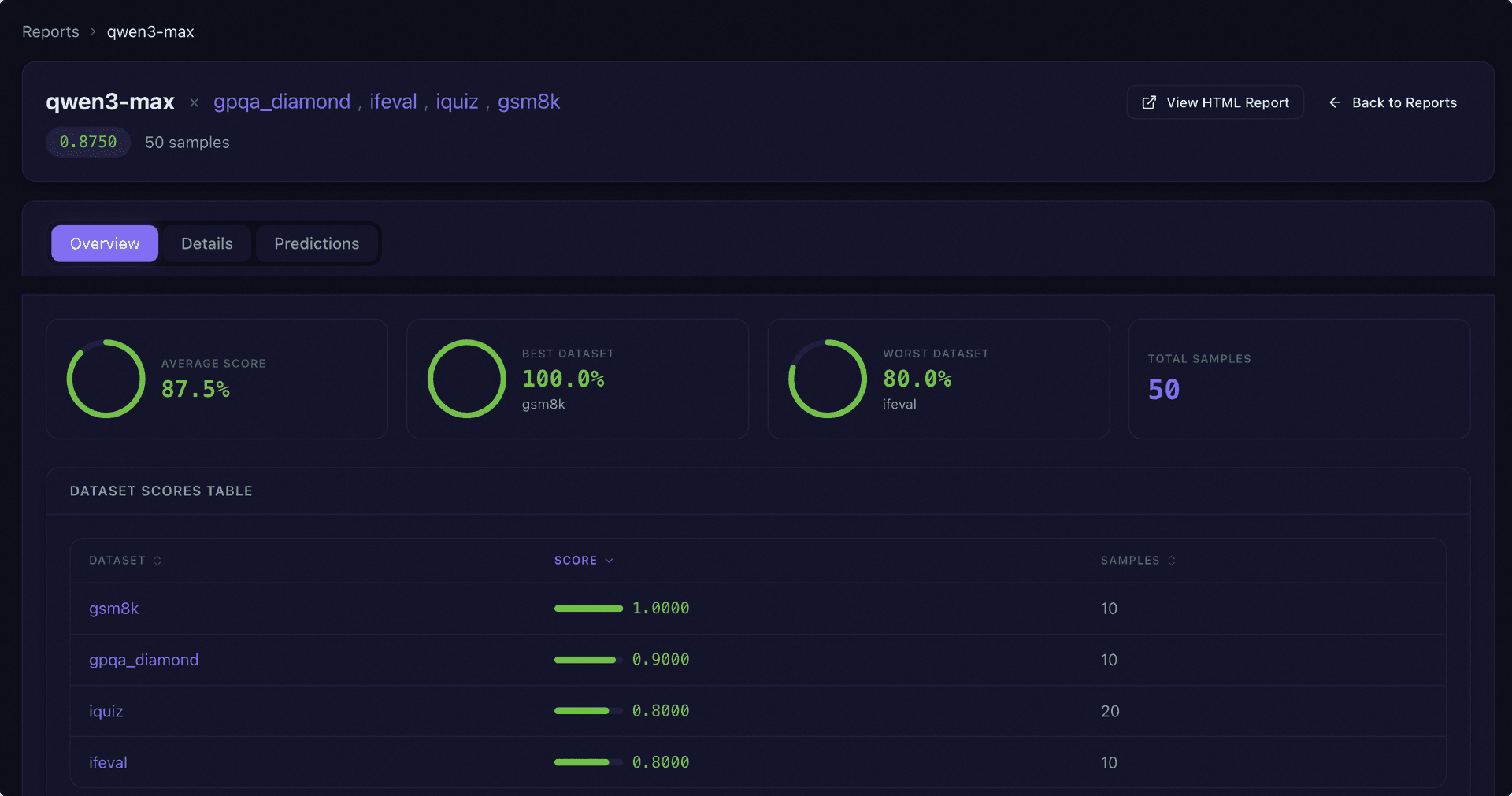Click the Worst Dataset circular gauge
1512x796 pixels.
[x=828, y=379]
